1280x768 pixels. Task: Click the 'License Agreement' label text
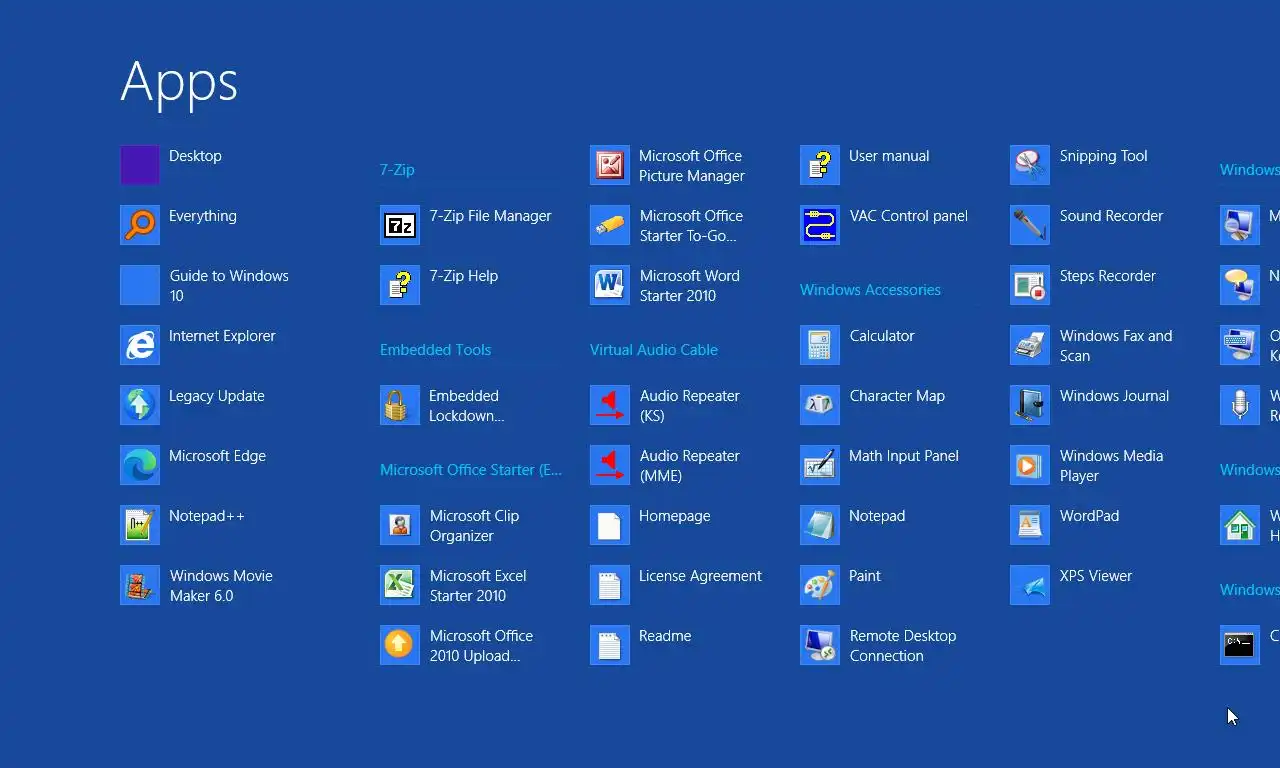700,576
